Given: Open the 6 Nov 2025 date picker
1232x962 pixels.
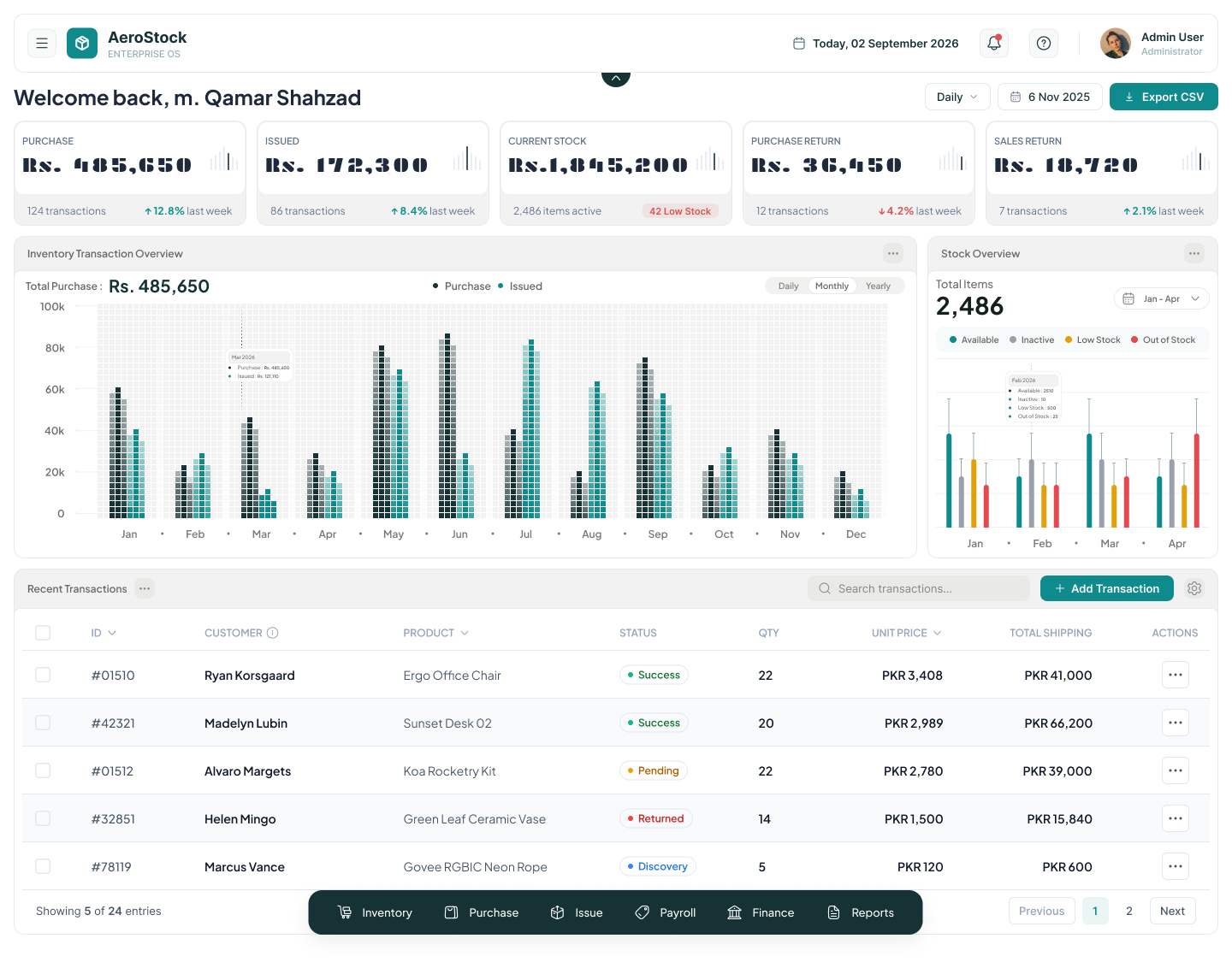Looking at the screenshot, I should click(x=1050, y=97).
